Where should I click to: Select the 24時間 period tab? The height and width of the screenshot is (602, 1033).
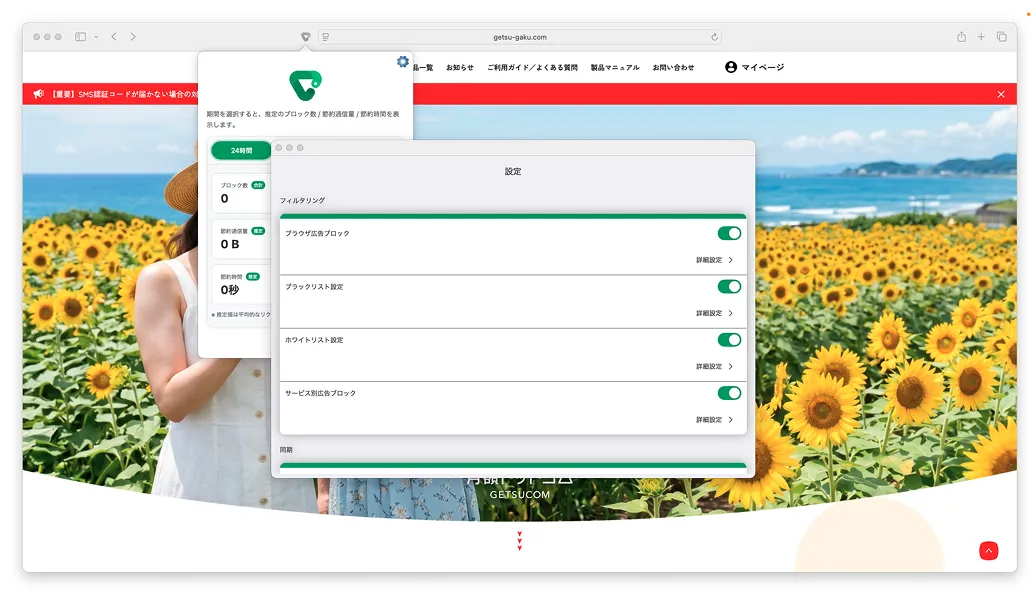click(x=241, y=150)
